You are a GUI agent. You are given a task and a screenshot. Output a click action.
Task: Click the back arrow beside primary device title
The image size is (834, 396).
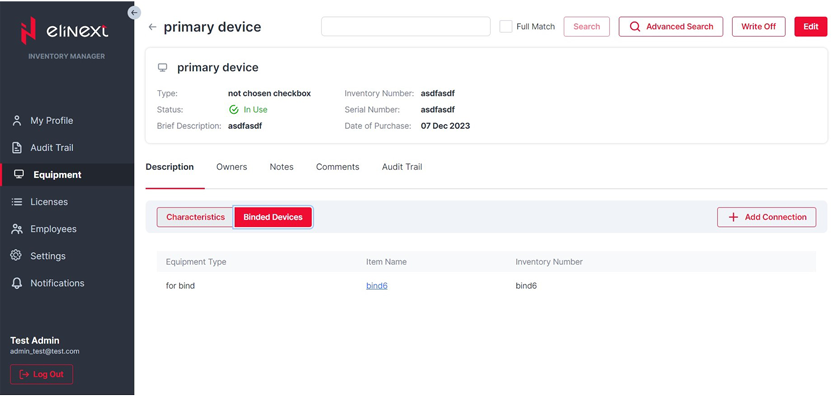(x=153, y=27)
